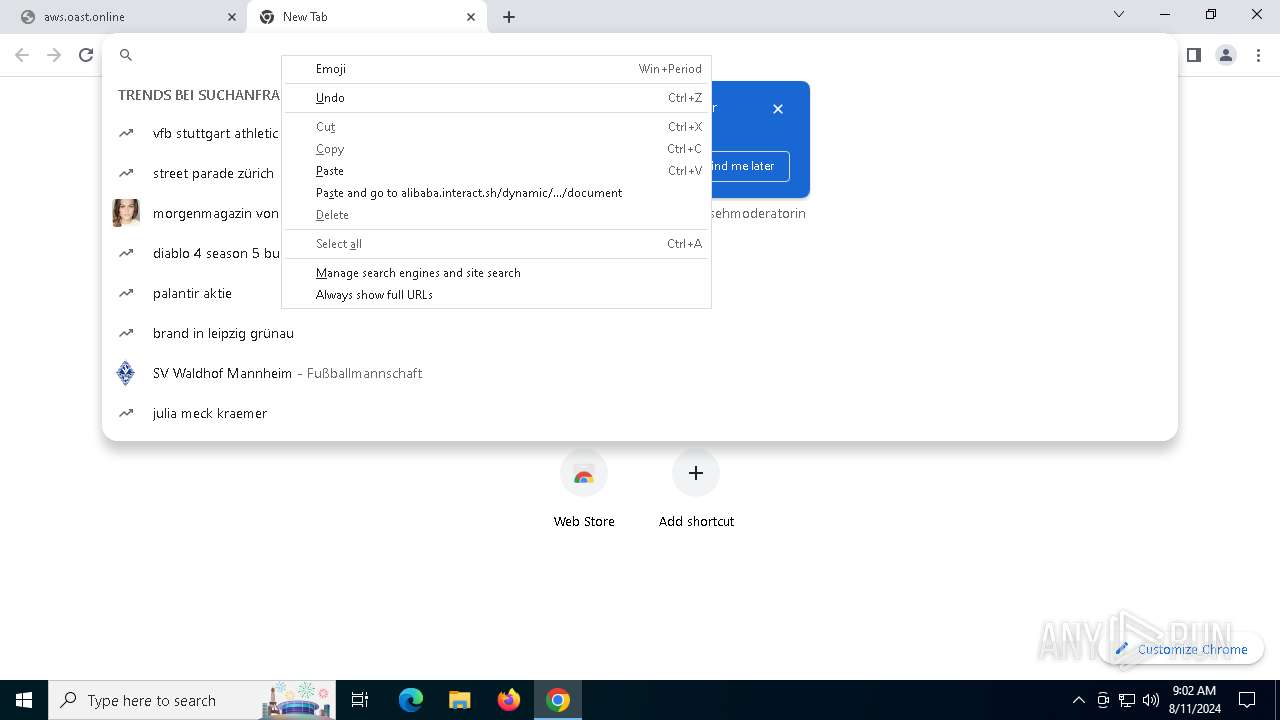Screen dimensions: 1280x720
Task: Click the Customize Chrome button
Action: pyautogui.click(x=1181, y=649)
